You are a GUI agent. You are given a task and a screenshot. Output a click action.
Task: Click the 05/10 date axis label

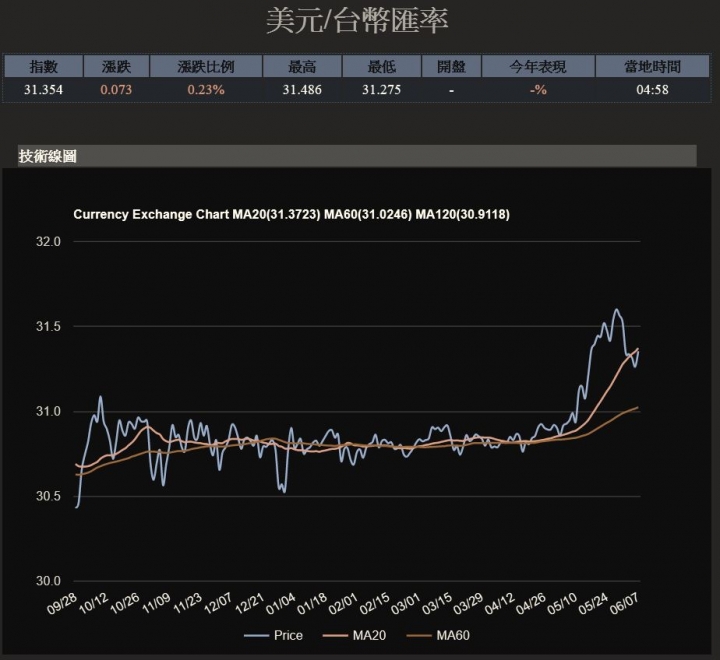[561, 603]
